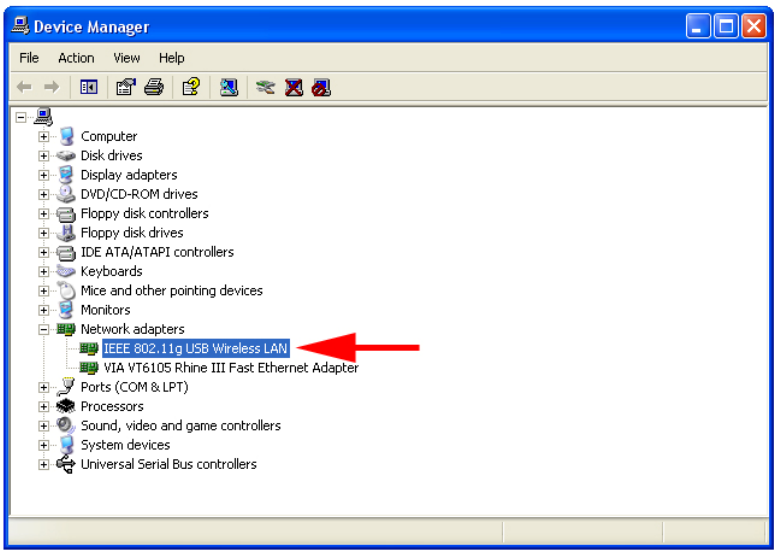The width and height of the screenshot is (780, 557).
Task: Select IEEE 802.11g USB Wireless LAN
Action: (195, 349)
